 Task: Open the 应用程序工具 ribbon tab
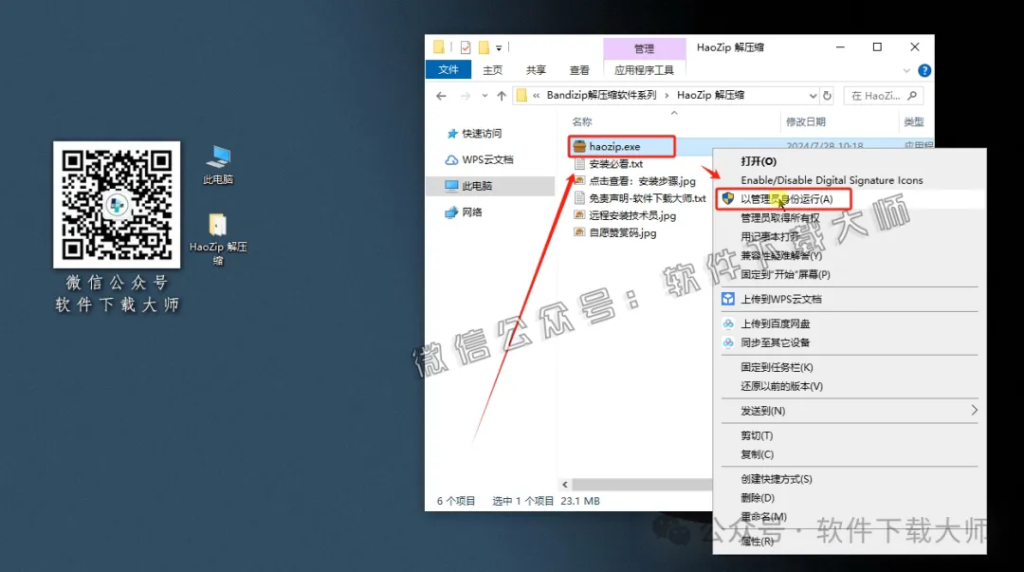(x=644, y=70)
